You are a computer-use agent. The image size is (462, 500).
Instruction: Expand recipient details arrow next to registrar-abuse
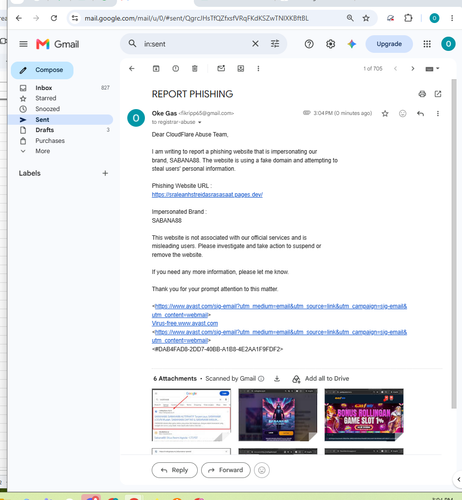click(200, 122)
